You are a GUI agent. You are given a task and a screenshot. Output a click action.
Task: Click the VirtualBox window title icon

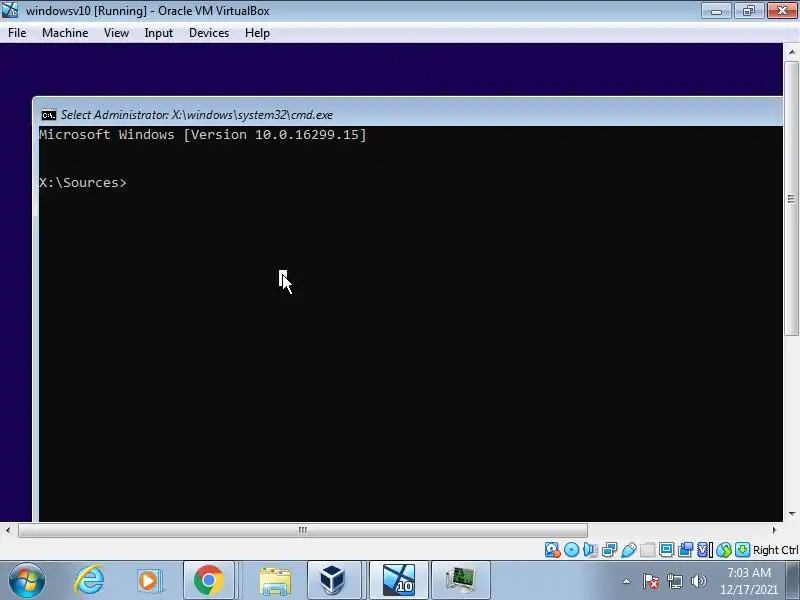pyautogui.click(x=10, y=10)
